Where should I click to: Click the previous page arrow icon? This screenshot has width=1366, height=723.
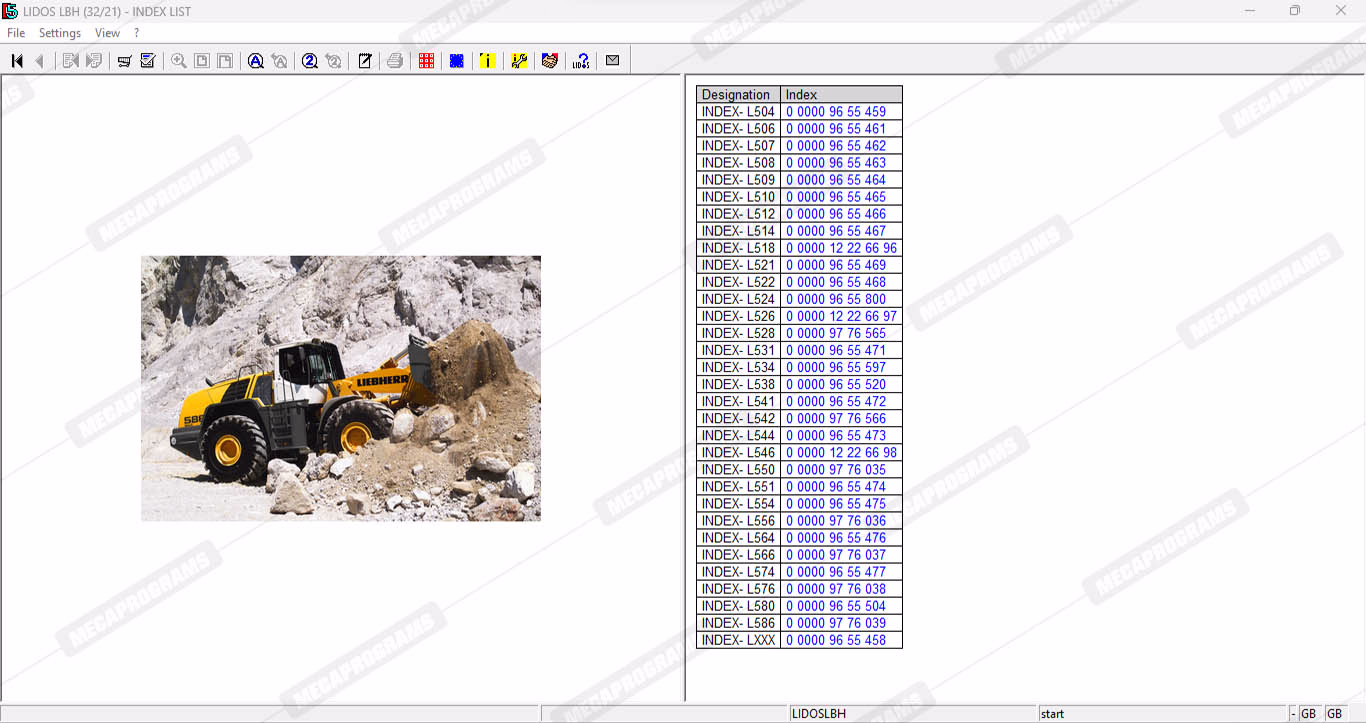[40, 61]
